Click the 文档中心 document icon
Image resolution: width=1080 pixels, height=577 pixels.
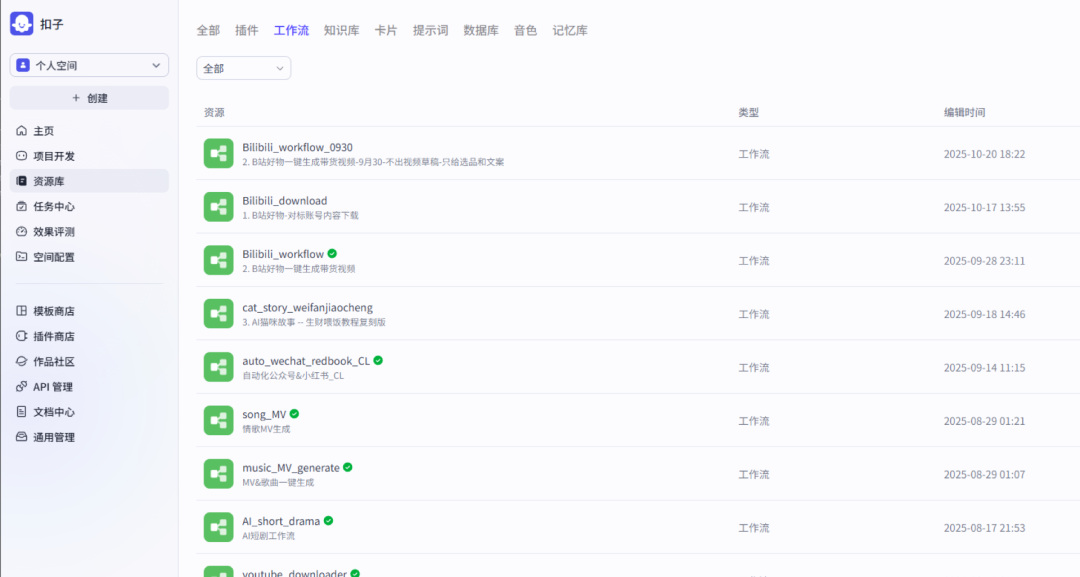pos(21,412)
